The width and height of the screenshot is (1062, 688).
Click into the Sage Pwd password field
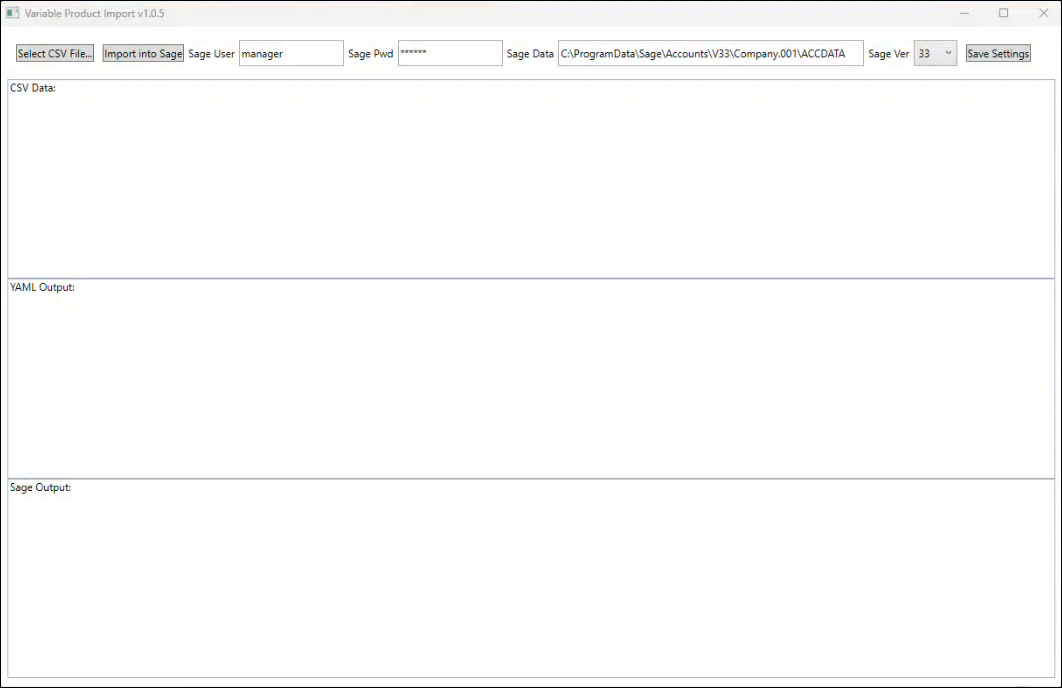pyautogui.click(x=450, y=54)
